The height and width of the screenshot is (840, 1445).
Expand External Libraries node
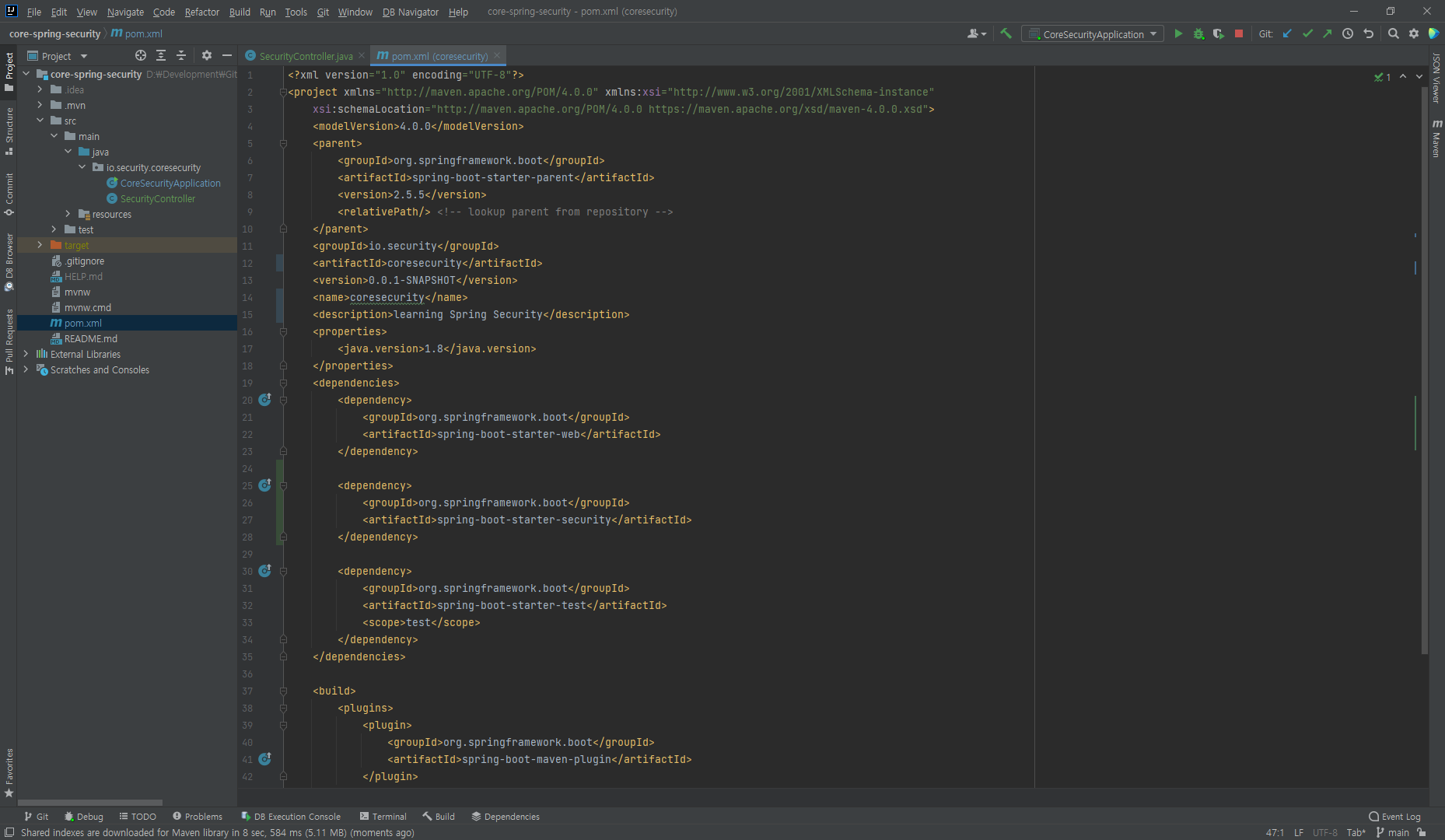pyautogui.click(x=26, y=354)
